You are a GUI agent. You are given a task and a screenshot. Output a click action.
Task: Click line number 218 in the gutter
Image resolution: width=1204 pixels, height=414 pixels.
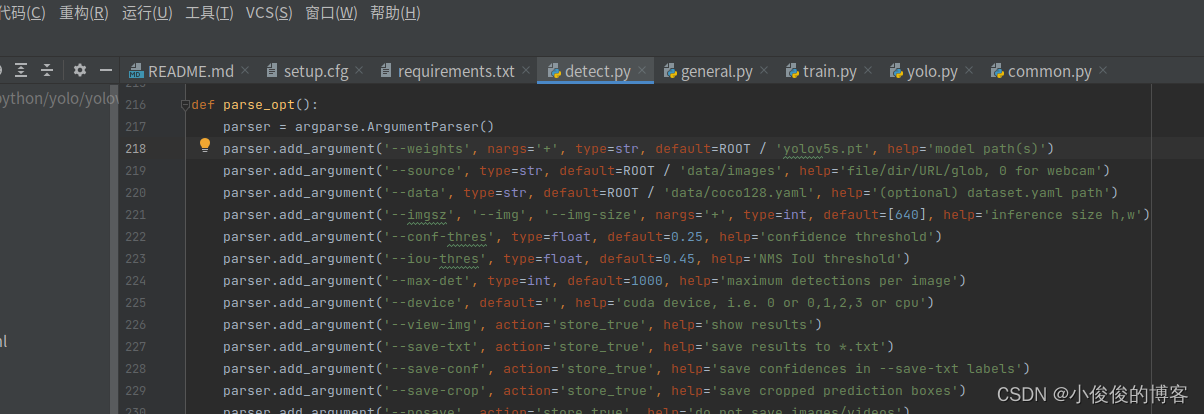coord(135,148)
